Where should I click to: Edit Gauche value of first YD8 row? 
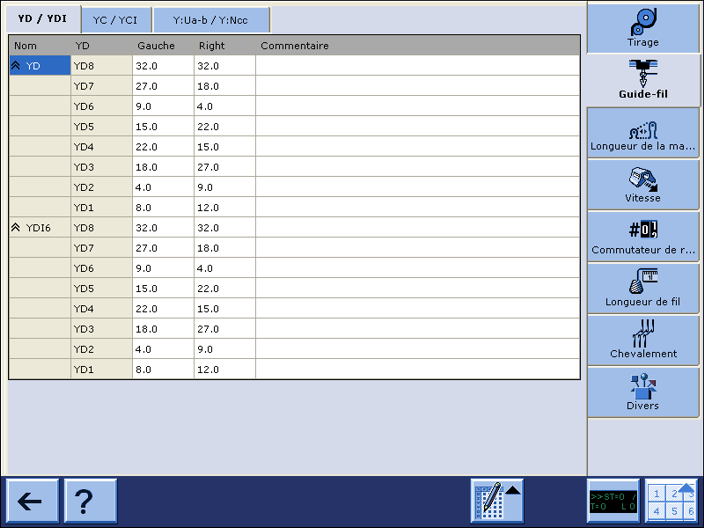pos(163,66)
